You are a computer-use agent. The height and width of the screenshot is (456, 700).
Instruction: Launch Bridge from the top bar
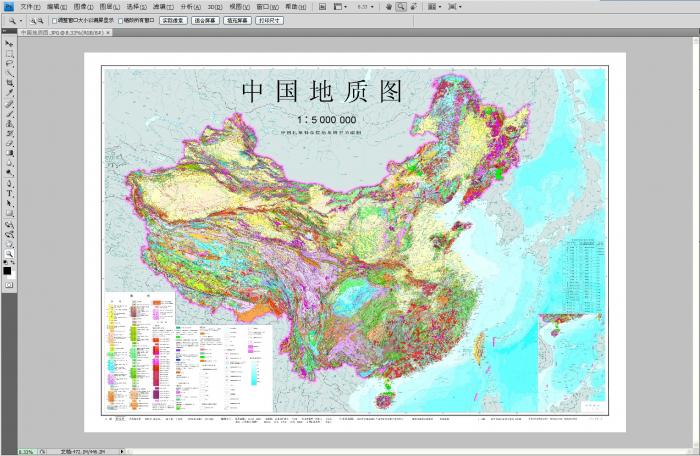(x=321, y=6)
